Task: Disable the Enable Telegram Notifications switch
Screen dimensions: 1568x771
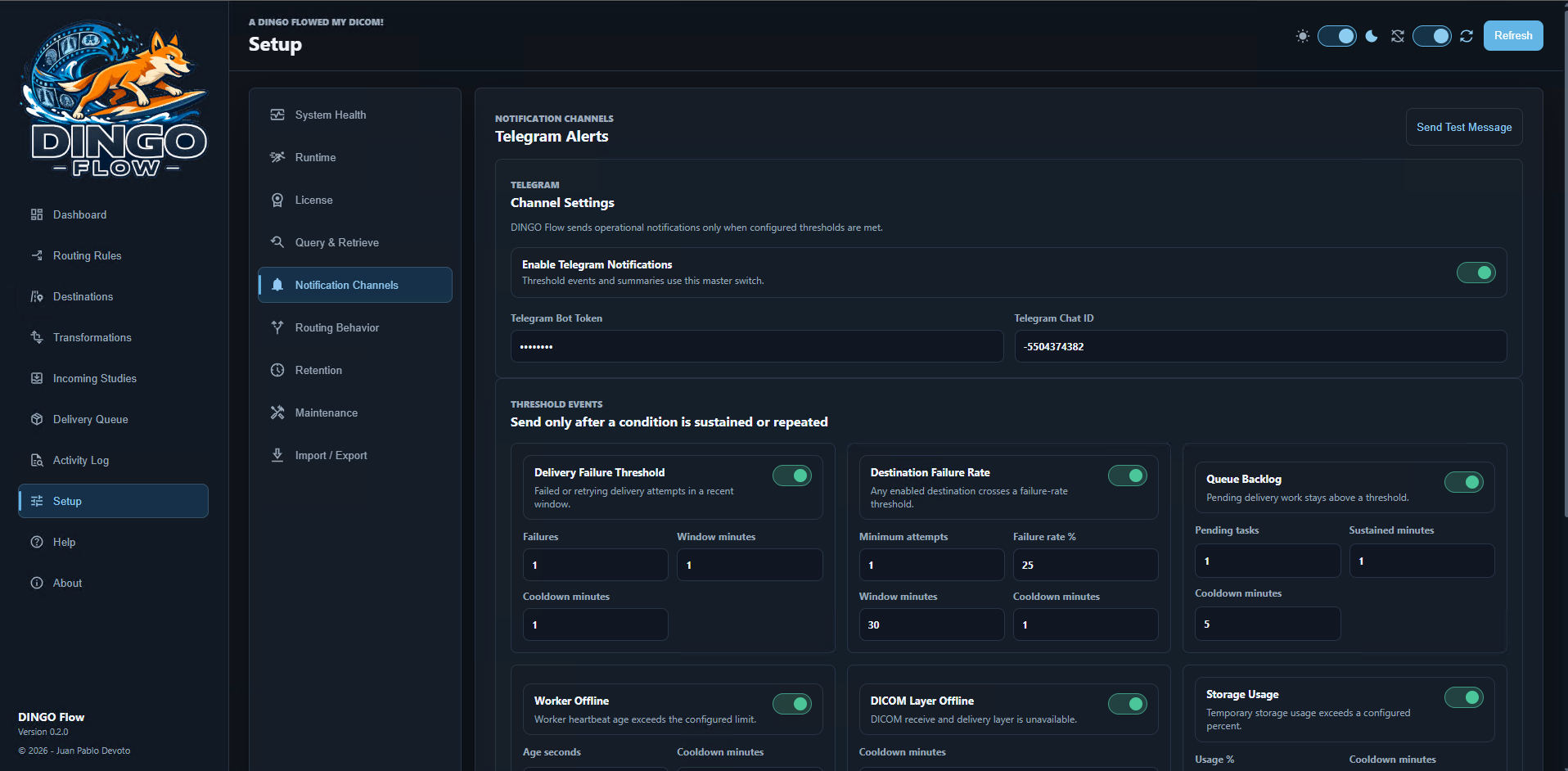Action: point(1476,273)
